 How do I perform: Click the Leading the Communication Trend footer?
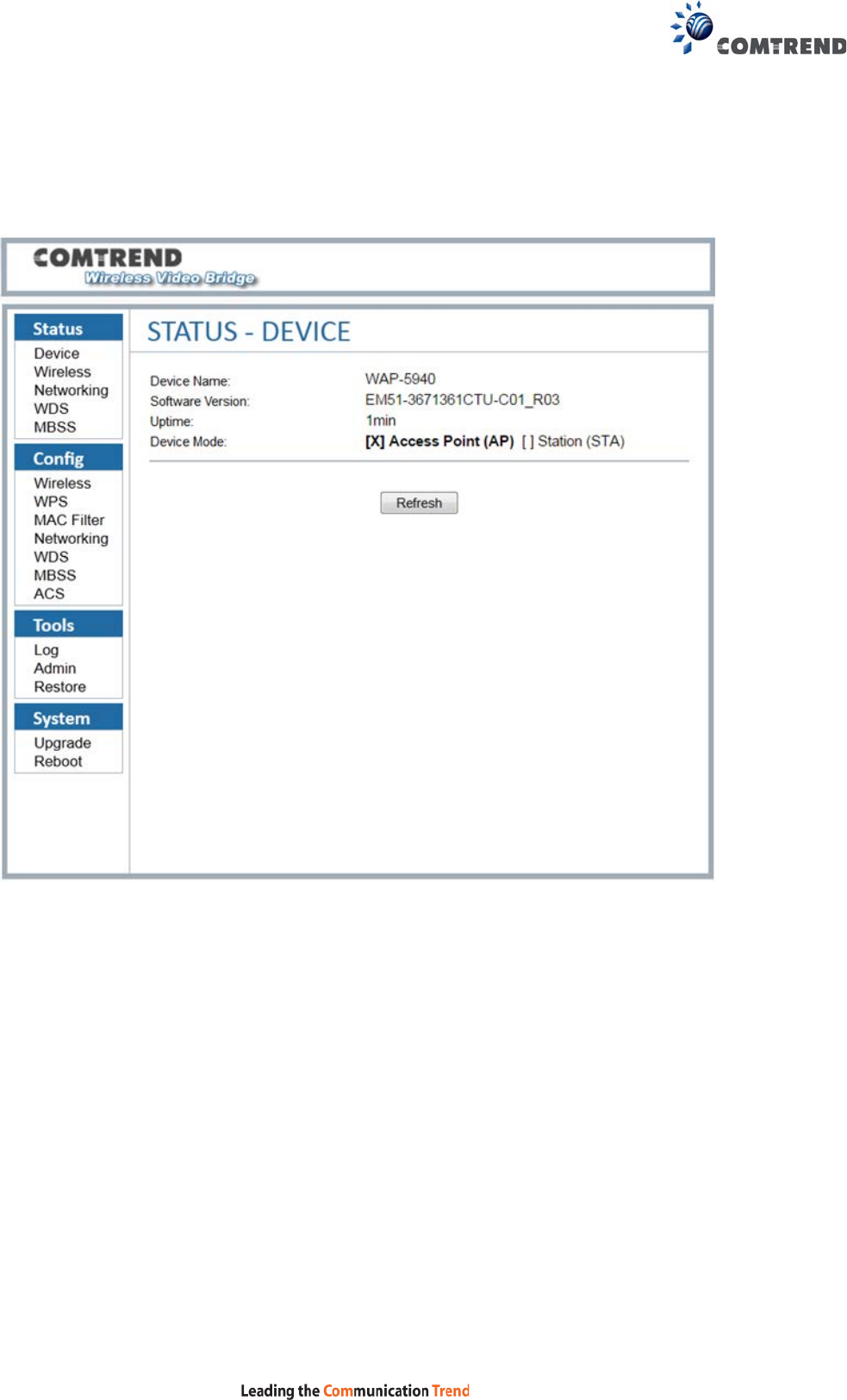coord(355,1390)
